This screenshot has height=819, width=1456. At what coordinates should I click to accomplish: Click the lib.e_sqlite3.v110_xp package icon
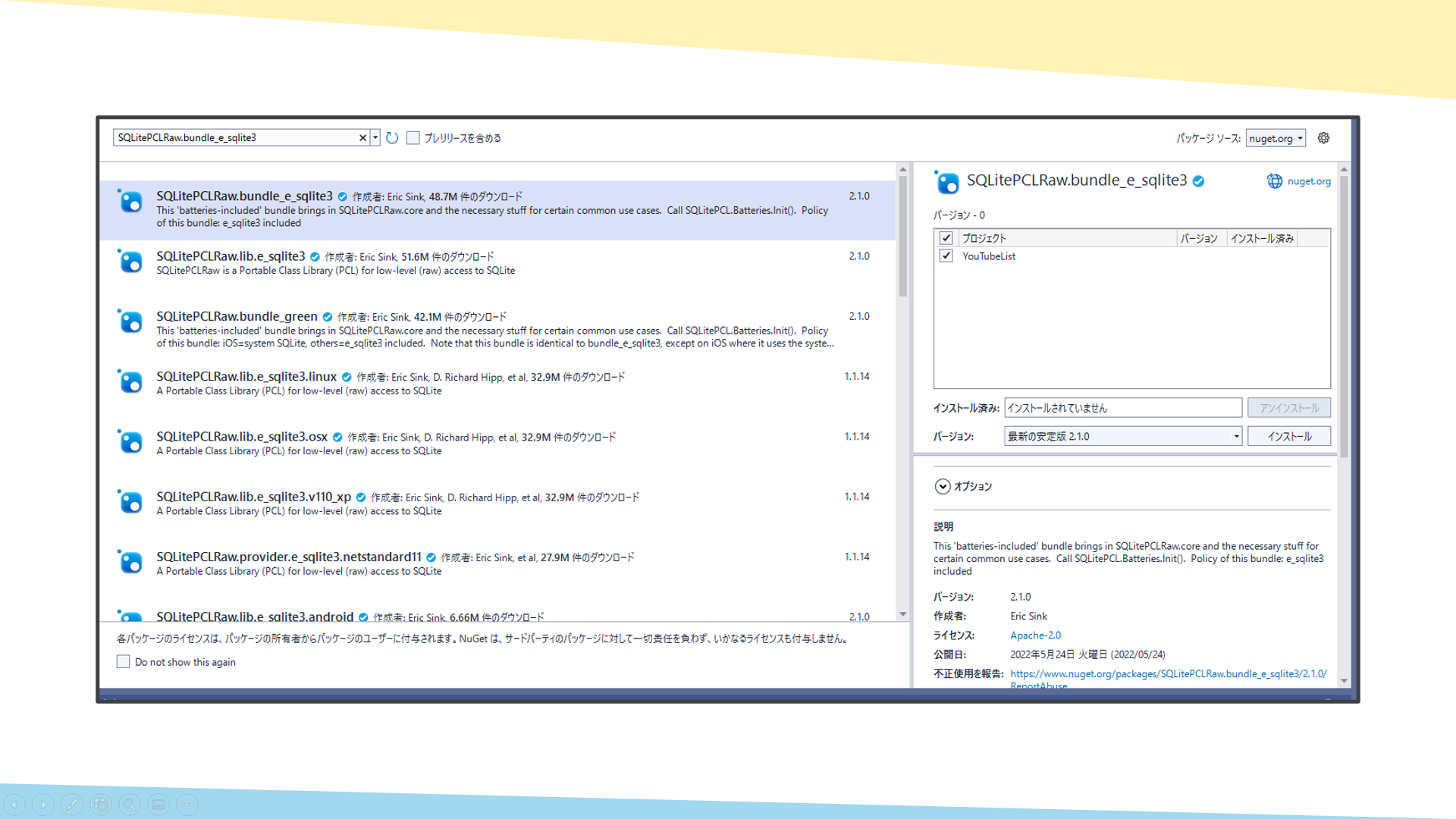[130, 501]
